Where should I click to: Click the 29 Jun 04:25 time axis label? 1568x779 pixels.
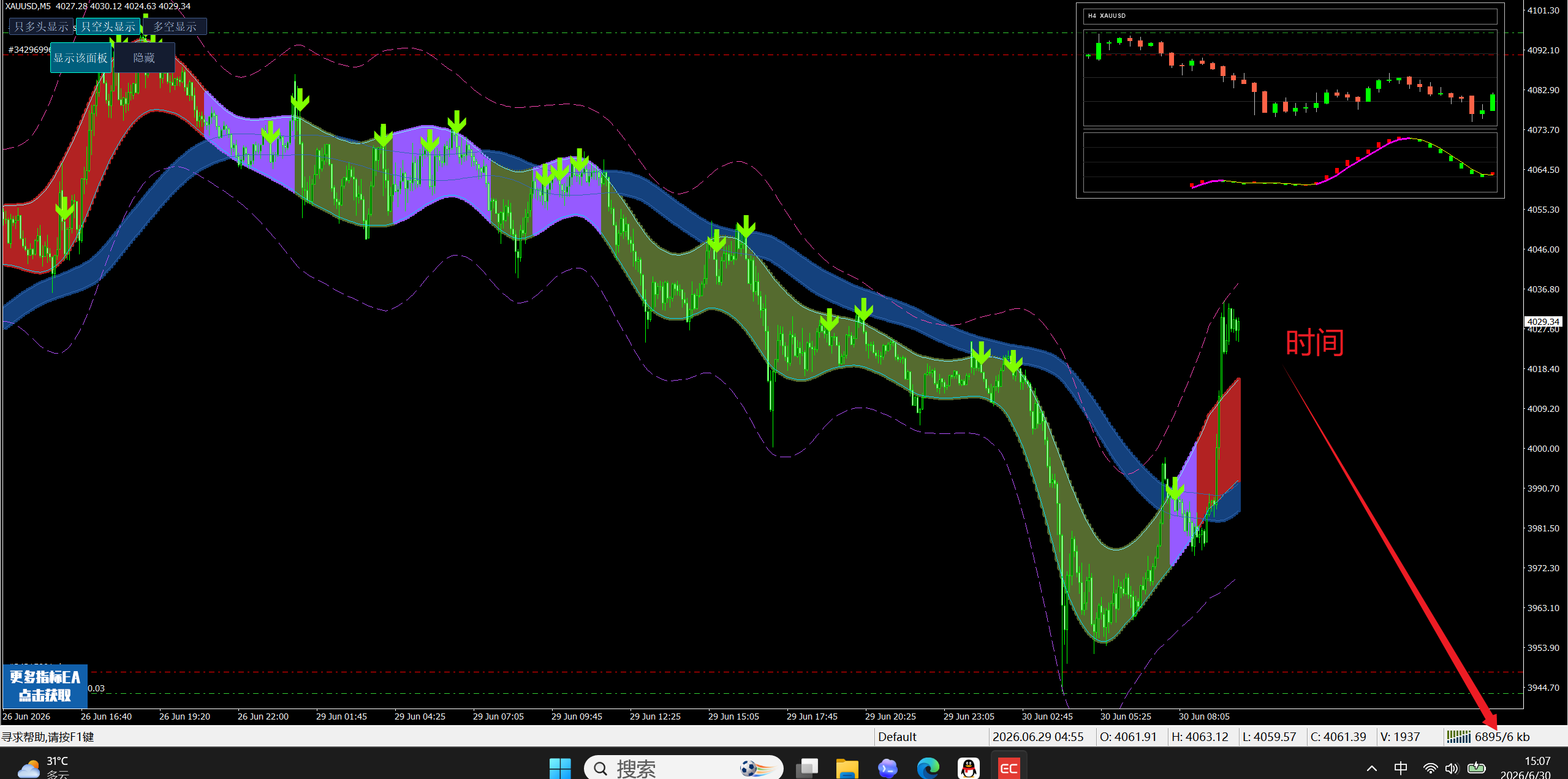pyautogui.click(x=420, y=716)
